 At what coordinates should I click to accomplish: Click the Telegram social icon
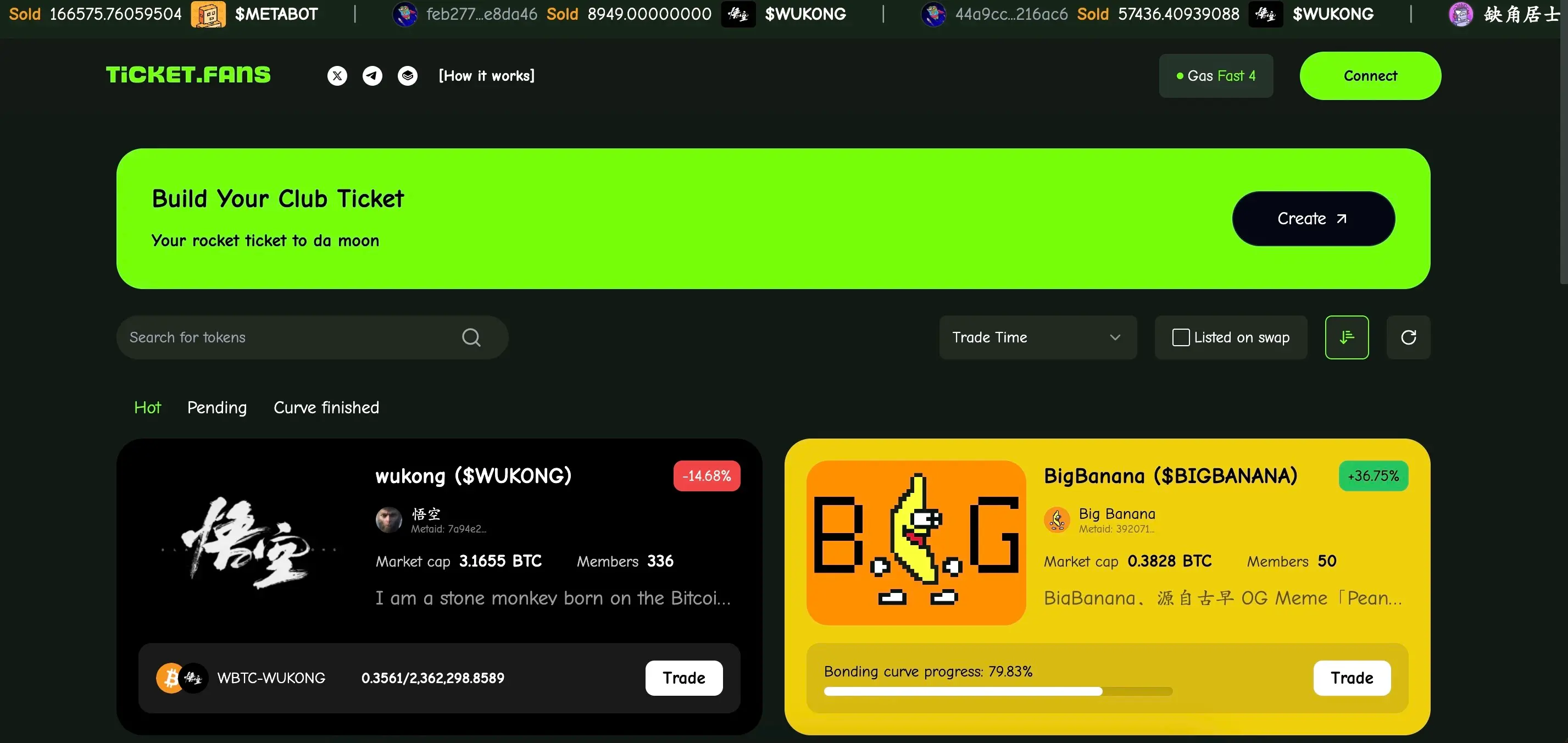click(372, 75)
